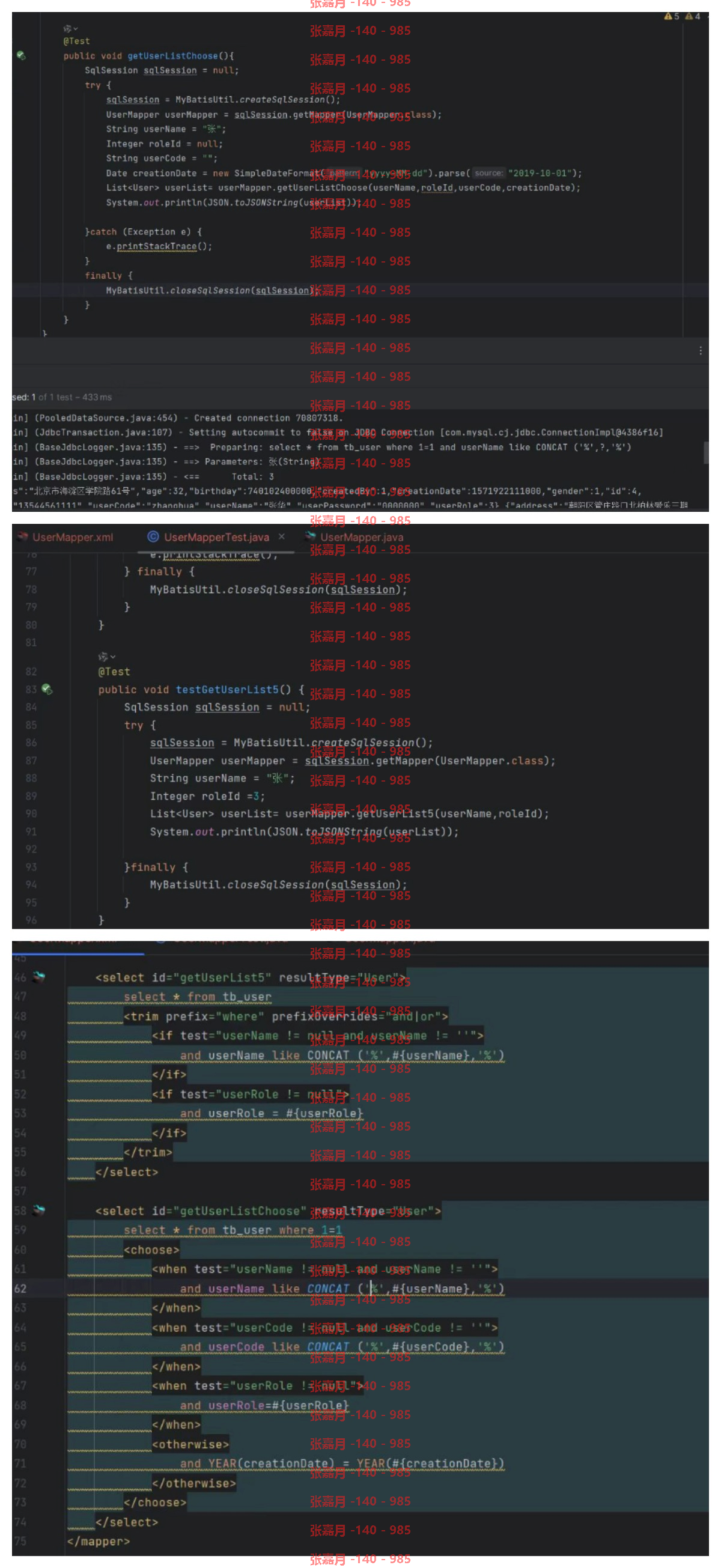The height and width of the screenshot is (1568, 721).
Task: Click "Total: 3" in console output
Action: click(253, 476)
